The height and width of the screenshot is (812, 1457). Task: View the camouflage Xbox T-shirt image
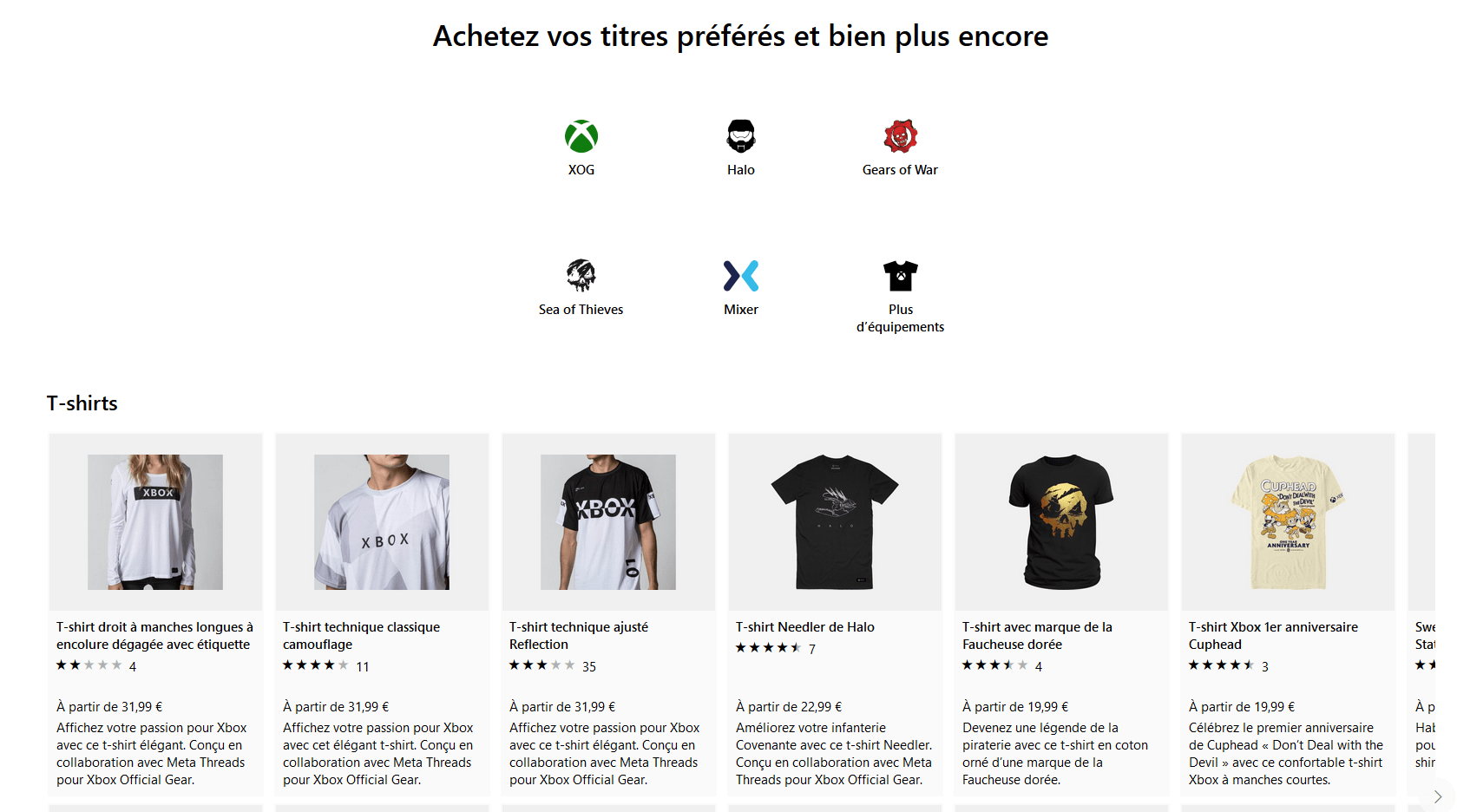pyautogui.click(x=382, y=522)
